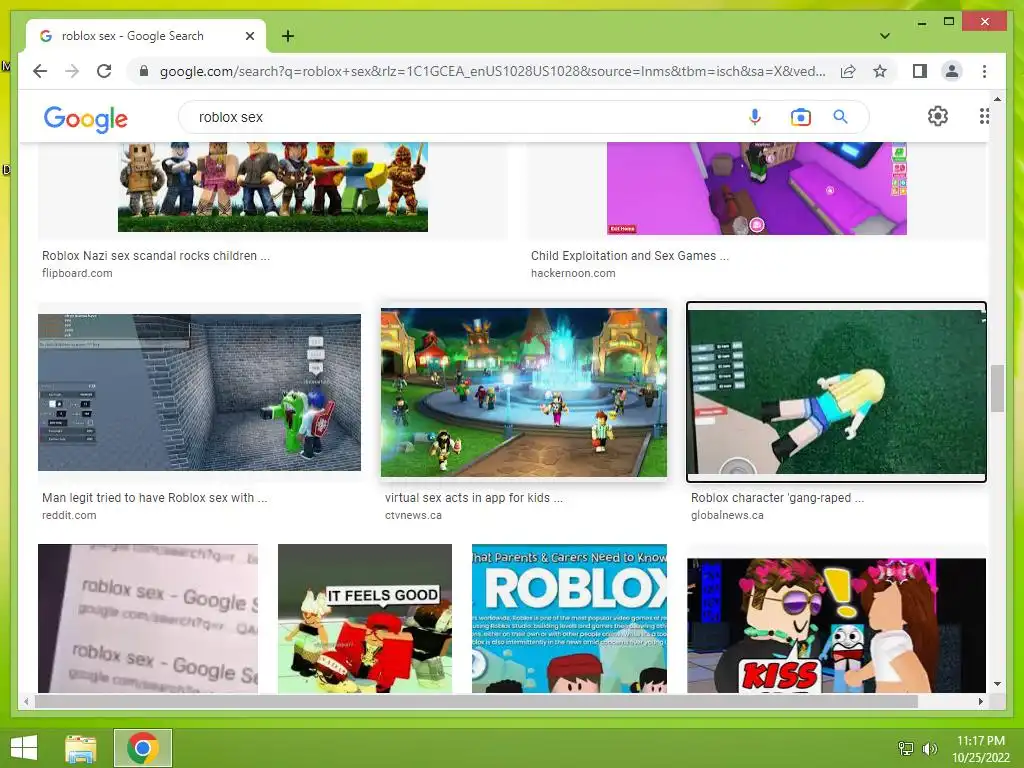Screen dimensions: 1024x768
Task: Click the Chrome taskbar icon
Action: [143, 748]
